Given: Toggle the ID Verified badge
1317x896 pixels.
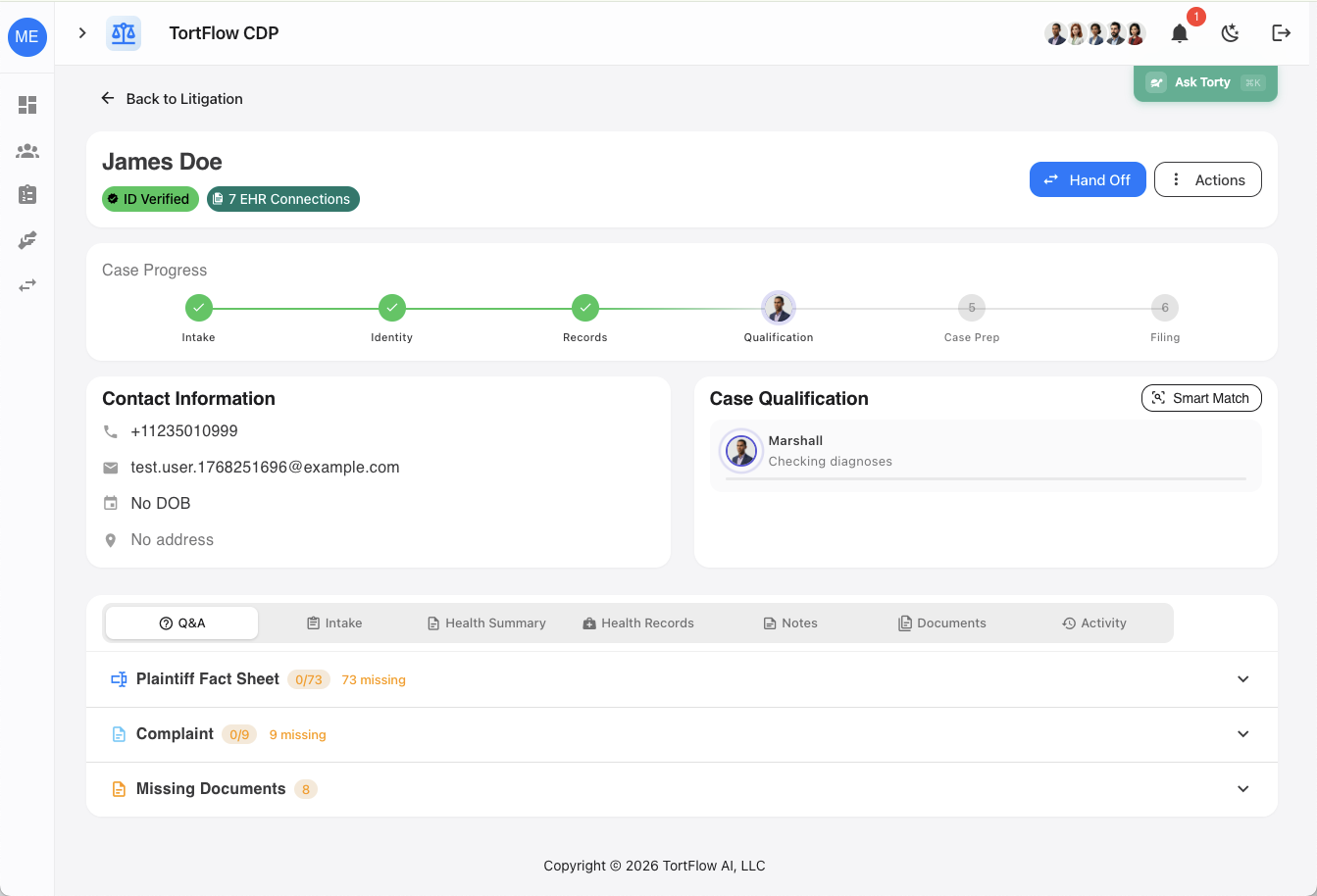Looking at the screenshot, I should [150, 199].
